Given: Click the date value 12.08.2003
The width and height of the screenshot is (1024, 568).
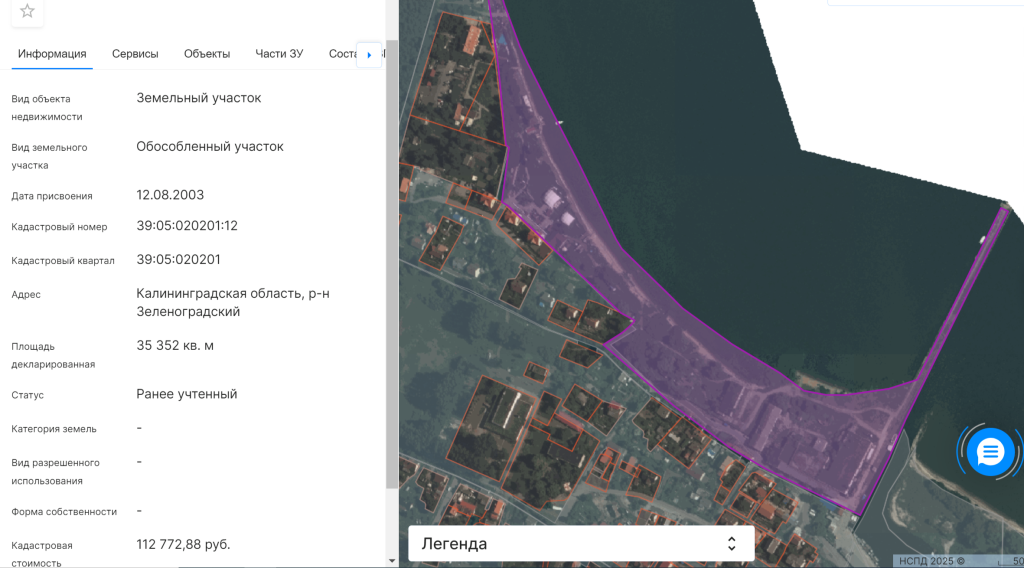Looking at the screenshot, I should (x=170, y=195).
